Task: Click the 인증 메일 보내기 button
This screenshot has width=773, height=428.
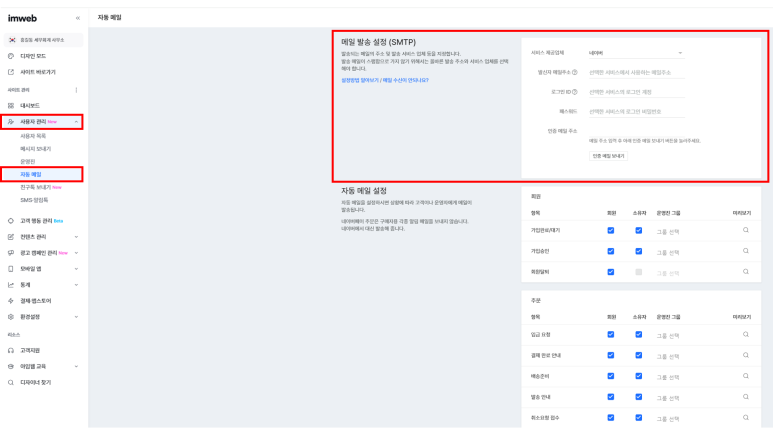Action: pos(608,156)
